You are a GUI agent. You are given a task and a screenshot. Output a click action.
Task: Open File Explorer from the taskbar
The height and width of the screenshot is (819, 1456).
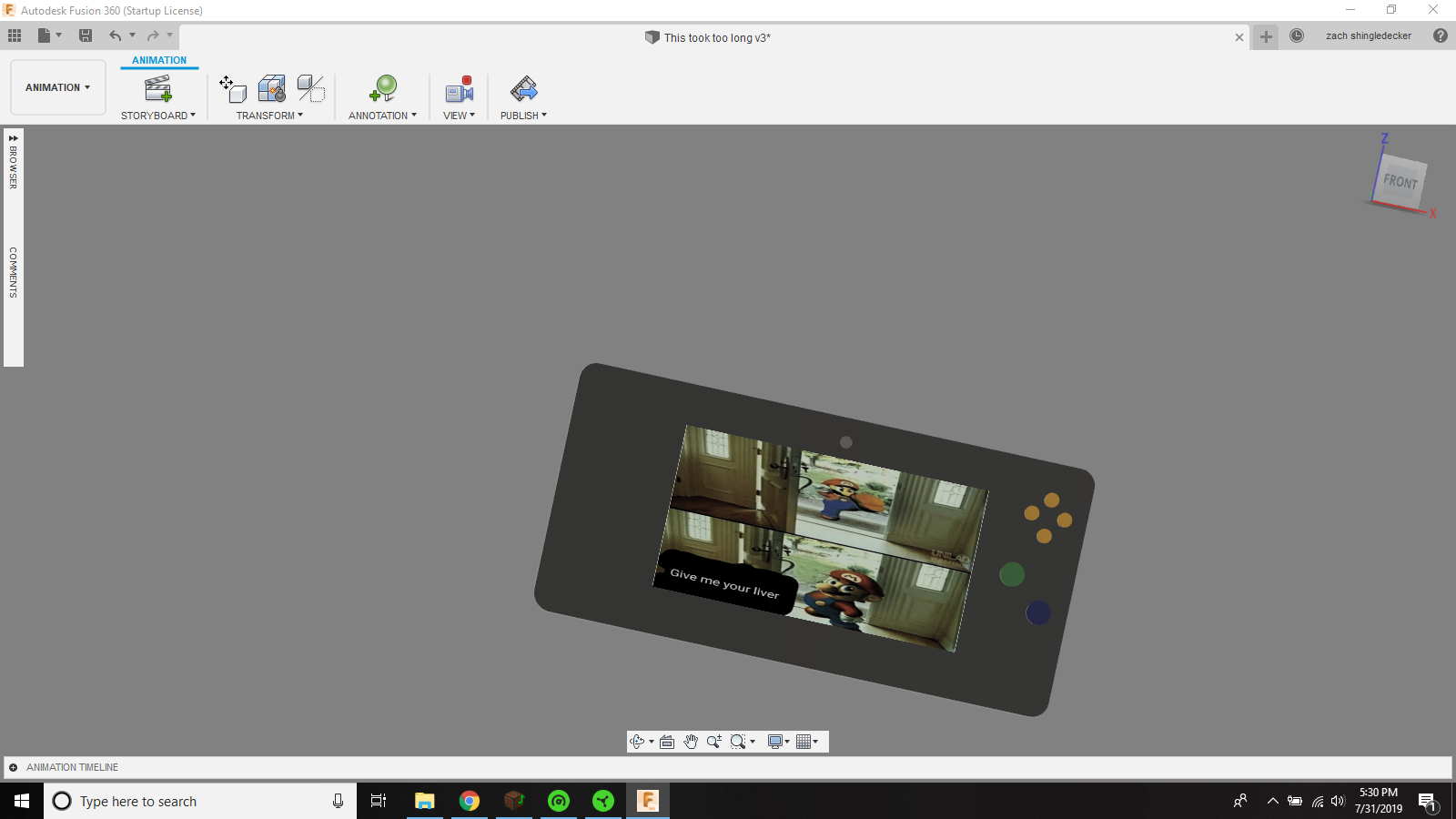coord(425,801)
